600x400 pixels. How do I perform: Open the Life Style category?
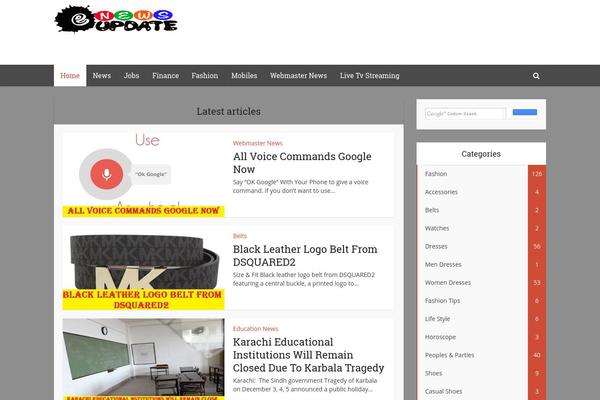pyautogui.click(x=437, y=319)
